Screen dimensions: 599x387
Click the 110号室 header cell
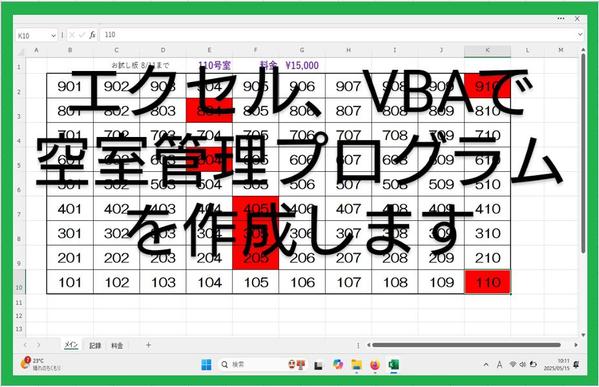click(215, 65)
